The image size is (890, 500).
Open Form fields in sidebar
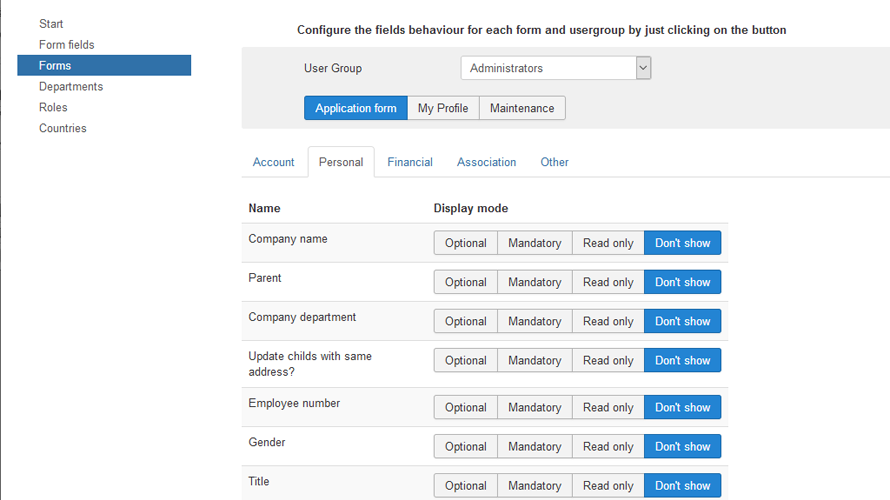[67, 45]
